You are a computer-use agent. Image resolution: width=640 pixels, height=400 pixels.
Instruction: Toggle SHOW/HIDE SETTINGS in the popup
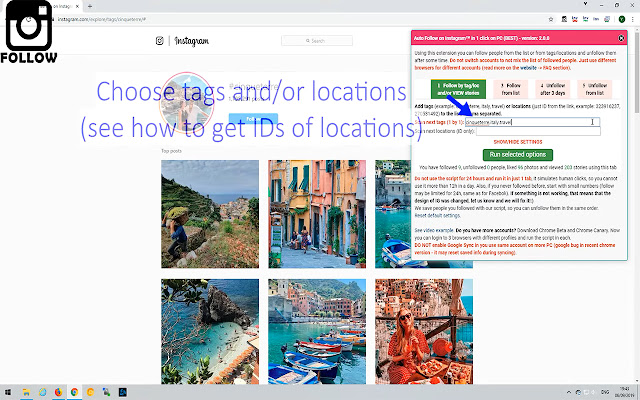pos(518,142)
